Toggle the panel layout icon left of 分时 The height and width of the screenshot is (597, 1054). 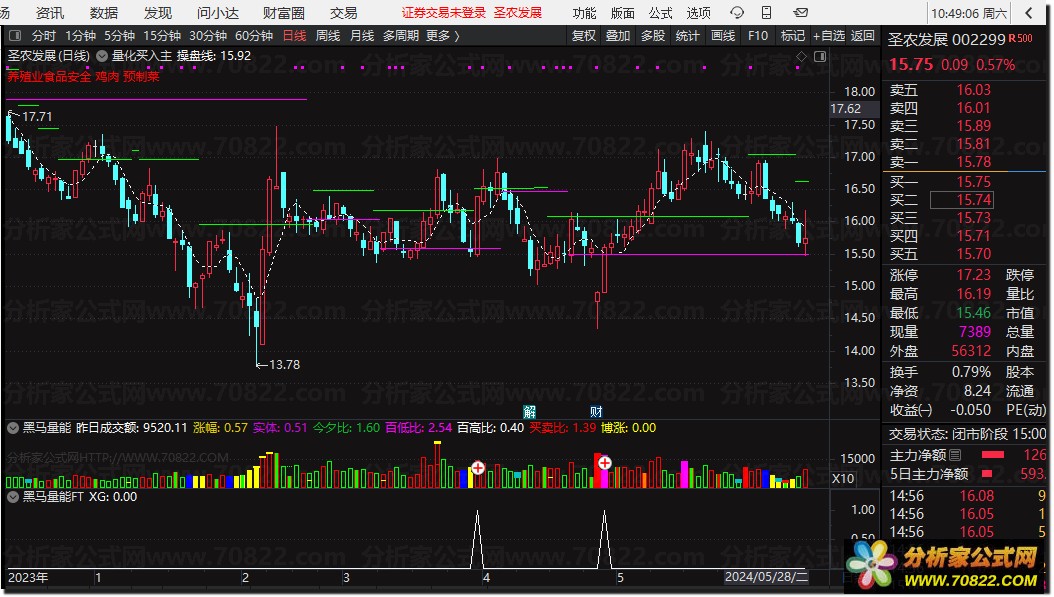point(15,36)
